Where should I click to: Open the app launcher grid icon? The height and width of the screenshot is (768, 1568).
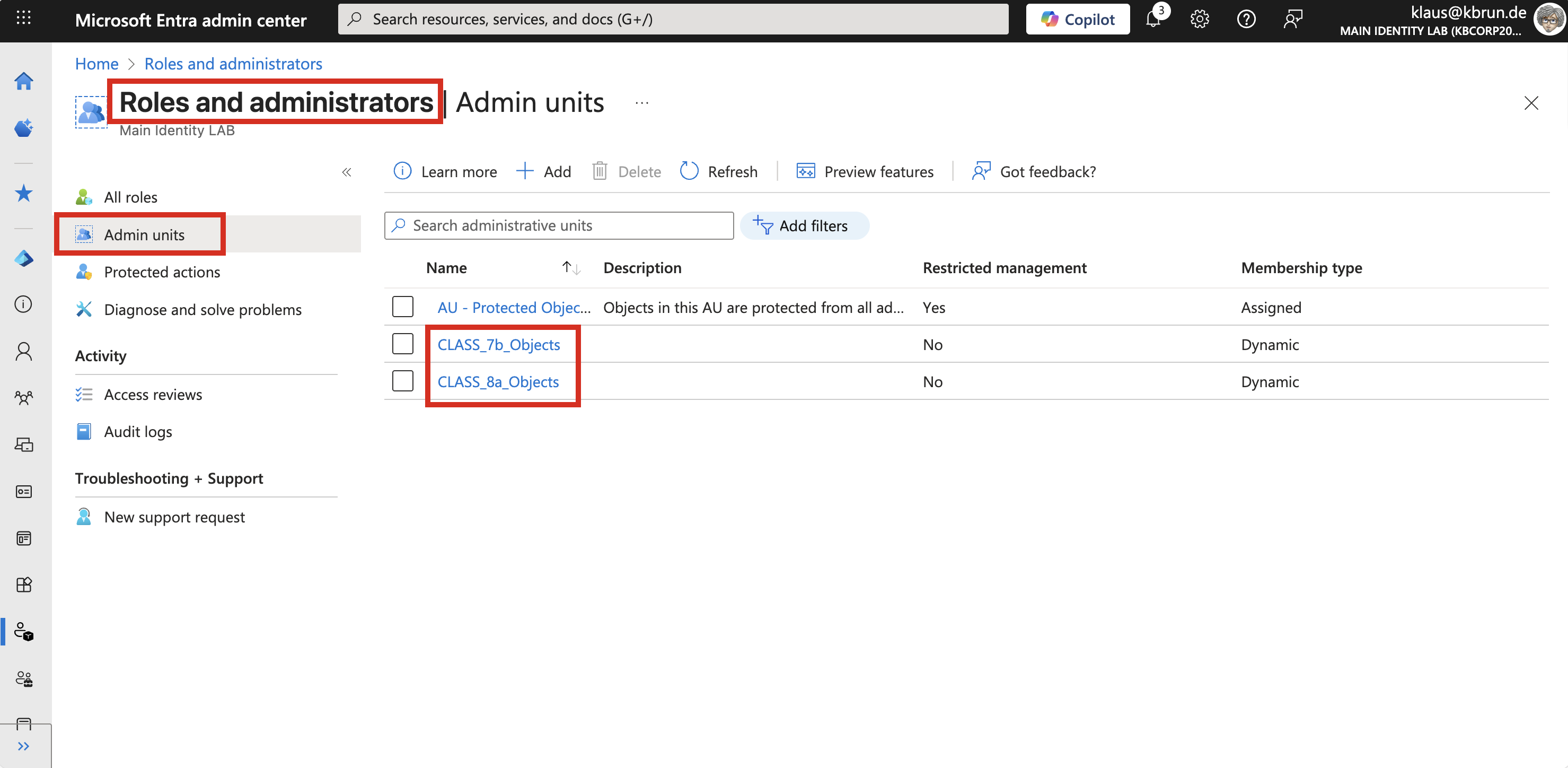23,18
